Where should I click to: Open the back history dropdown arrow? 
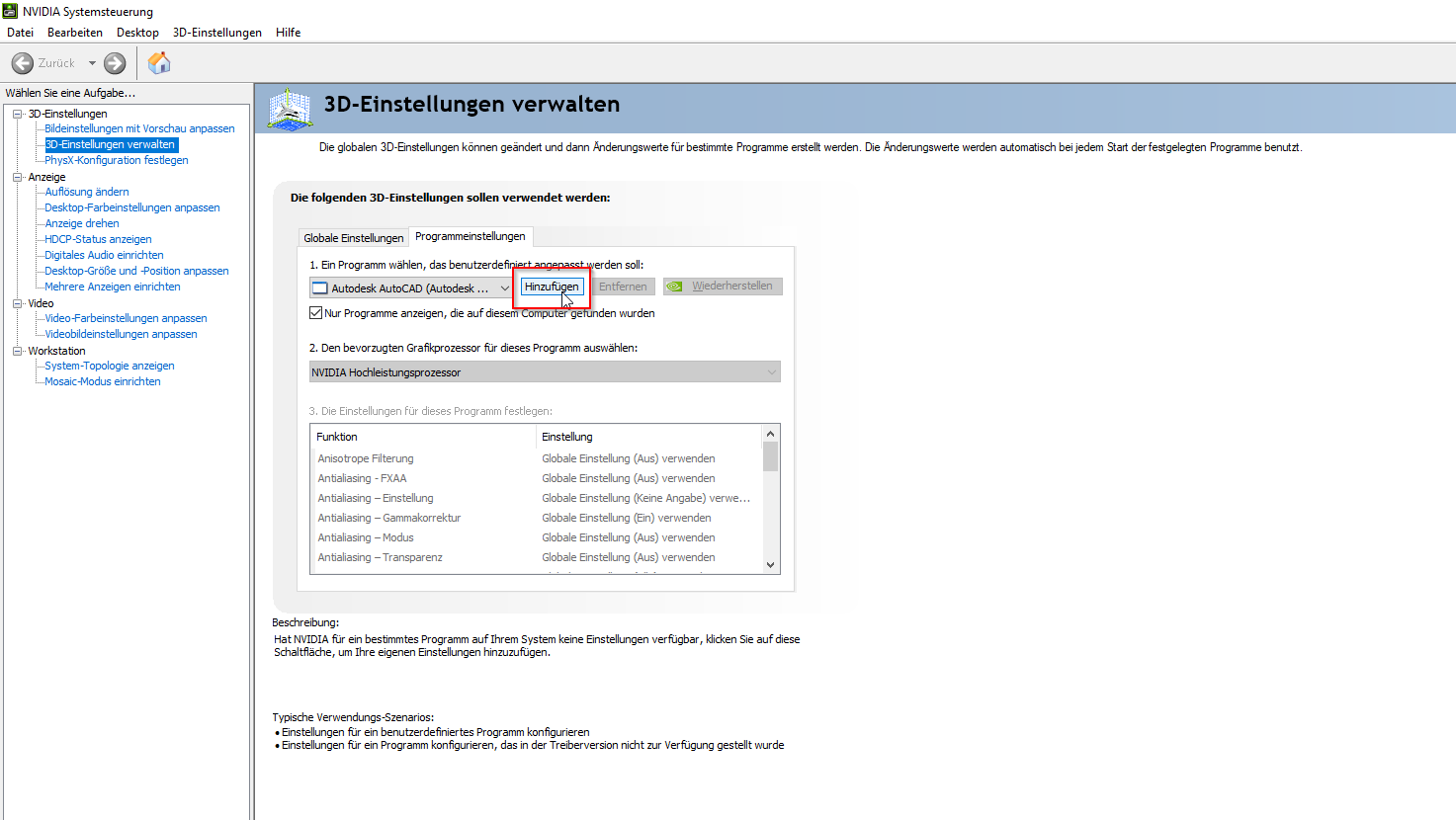click(92, 63)
